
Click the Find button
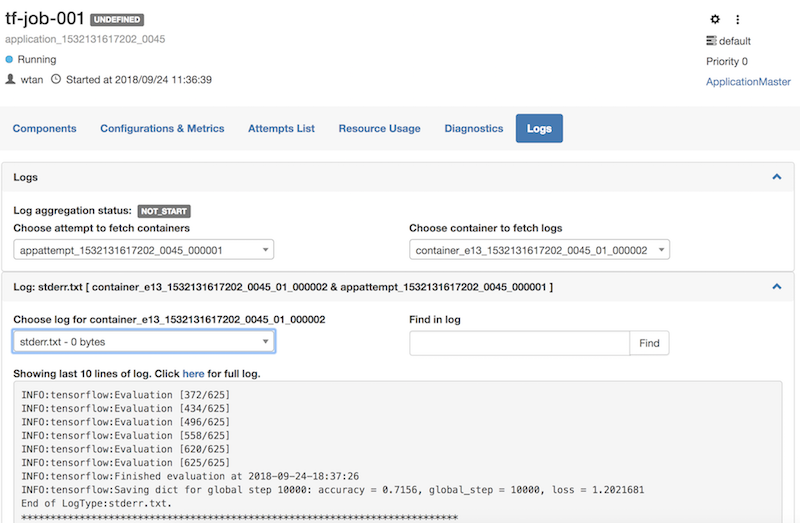tap(649, 343)
